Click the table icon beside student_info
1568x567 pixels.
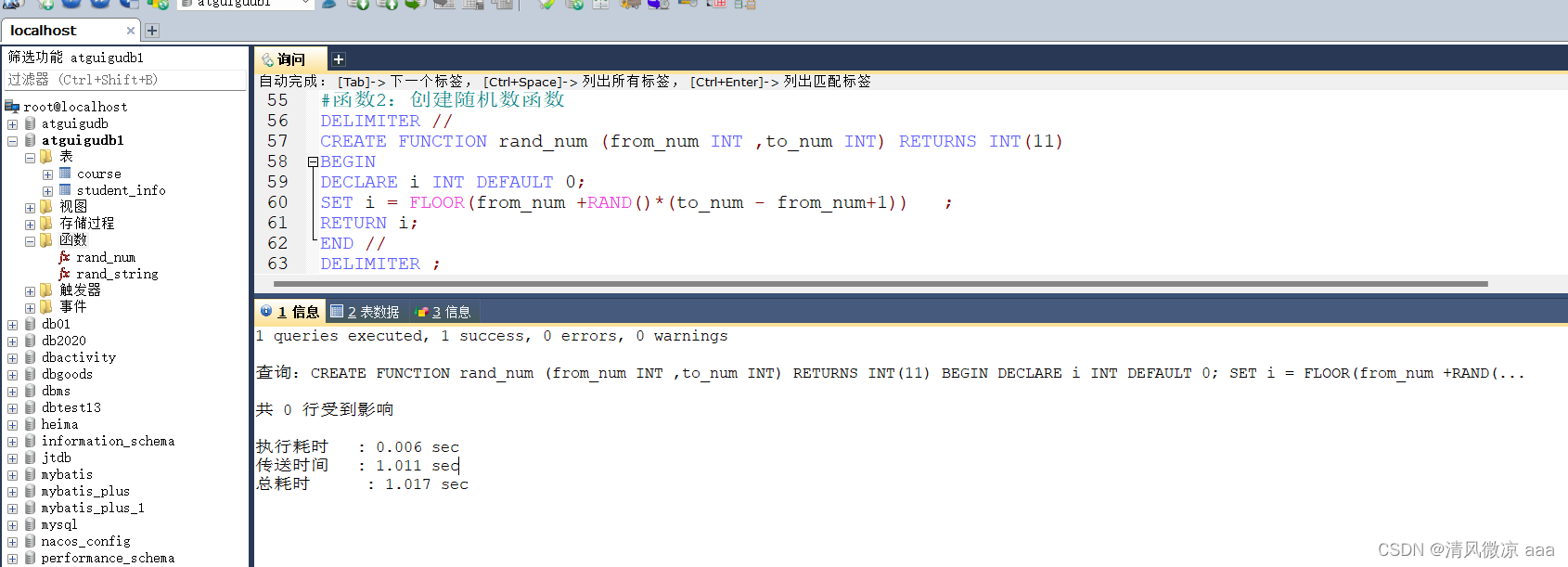tap(65, 190)
